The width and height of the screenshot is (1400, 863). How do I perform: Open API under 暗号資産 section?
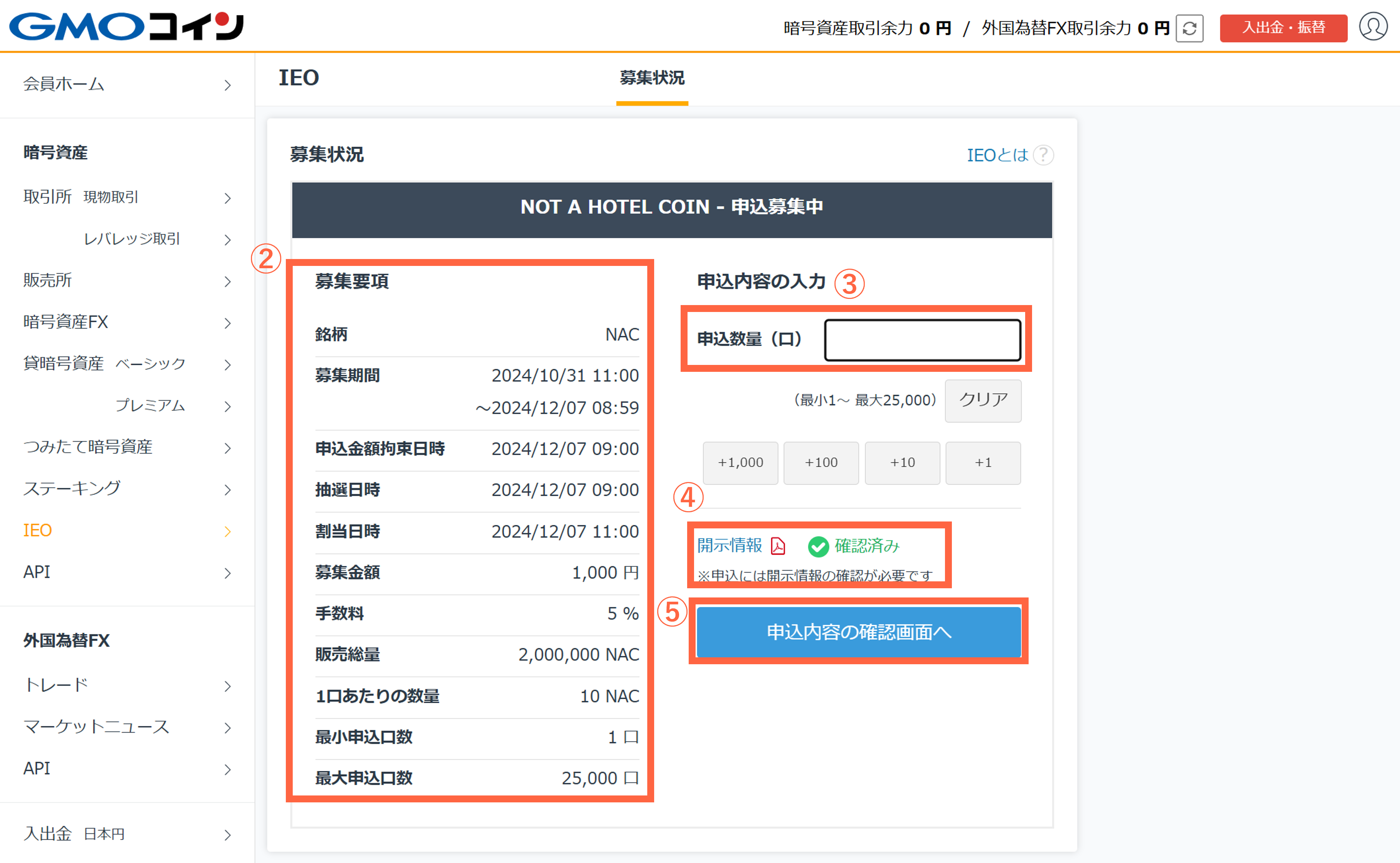coord(127,572)
